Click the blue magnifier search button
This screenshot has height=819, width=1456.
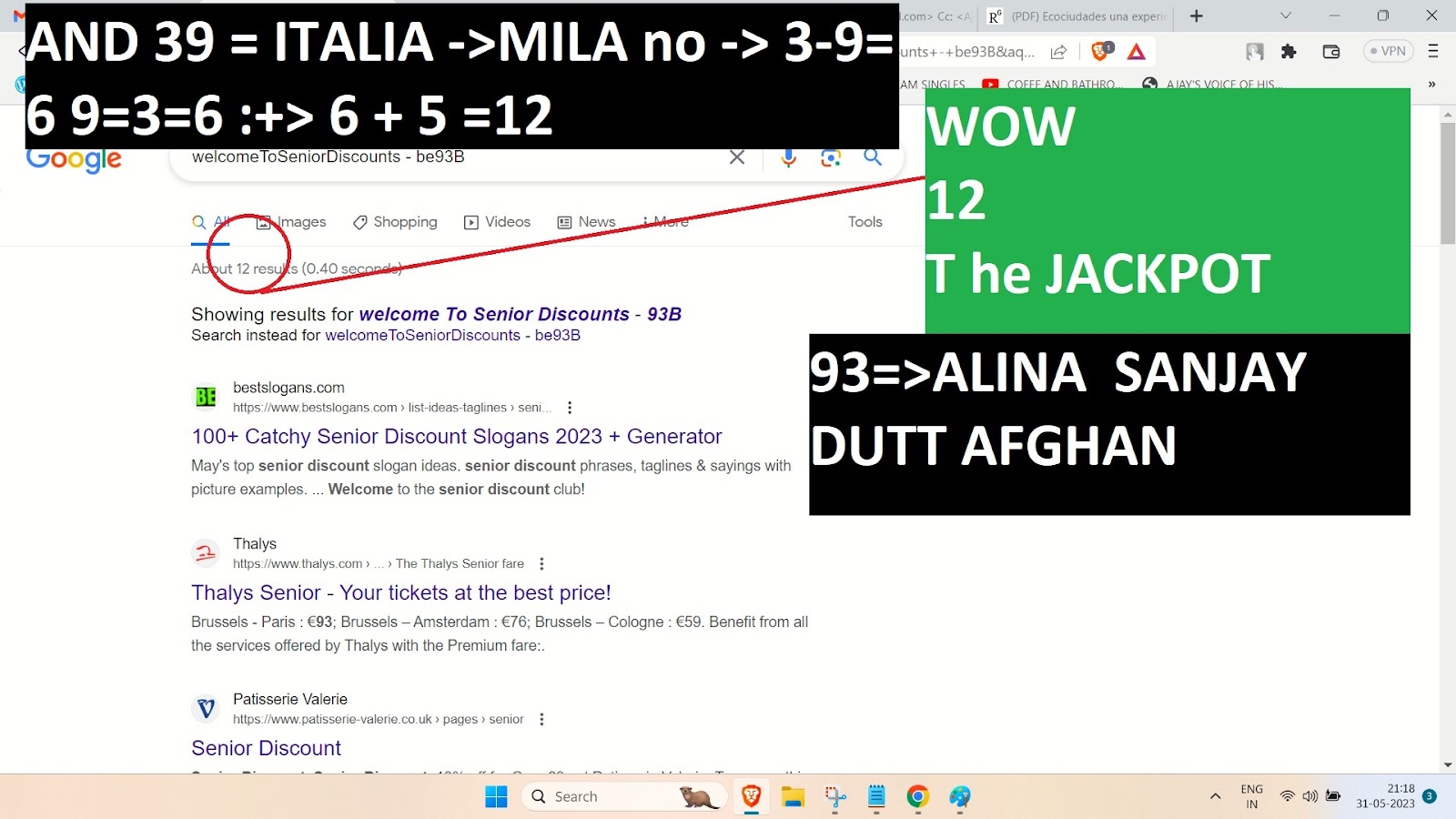[873, 157]
